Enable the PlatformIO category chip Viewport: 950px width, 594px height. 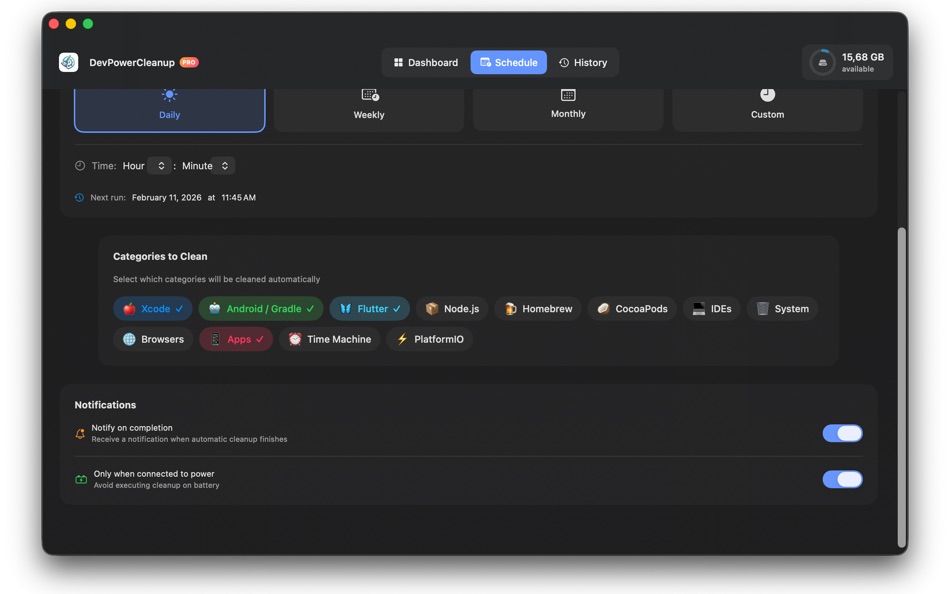(x=430, y=339)
